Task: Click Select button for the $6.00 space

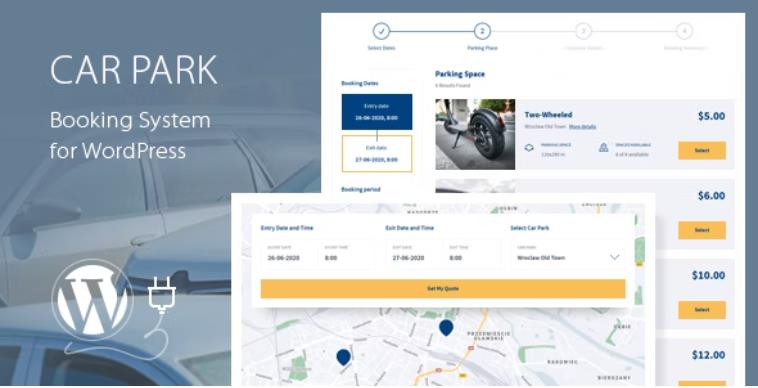Action: (x=702, y=230)
